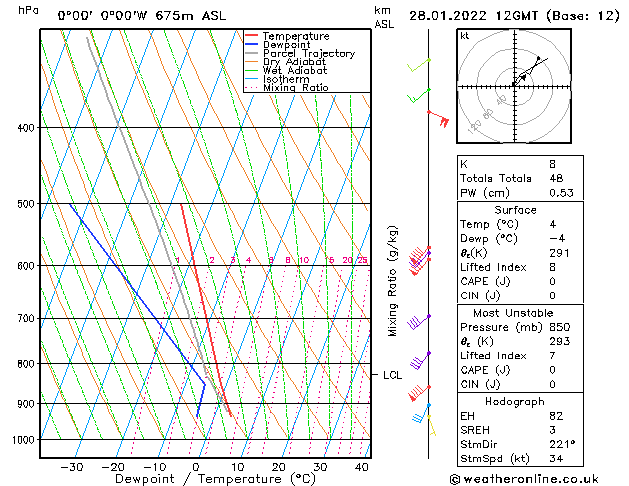This screenshot has width=629, height=486.
Task: Click the Totals Totals value 48
Action: tap(556, 178)
